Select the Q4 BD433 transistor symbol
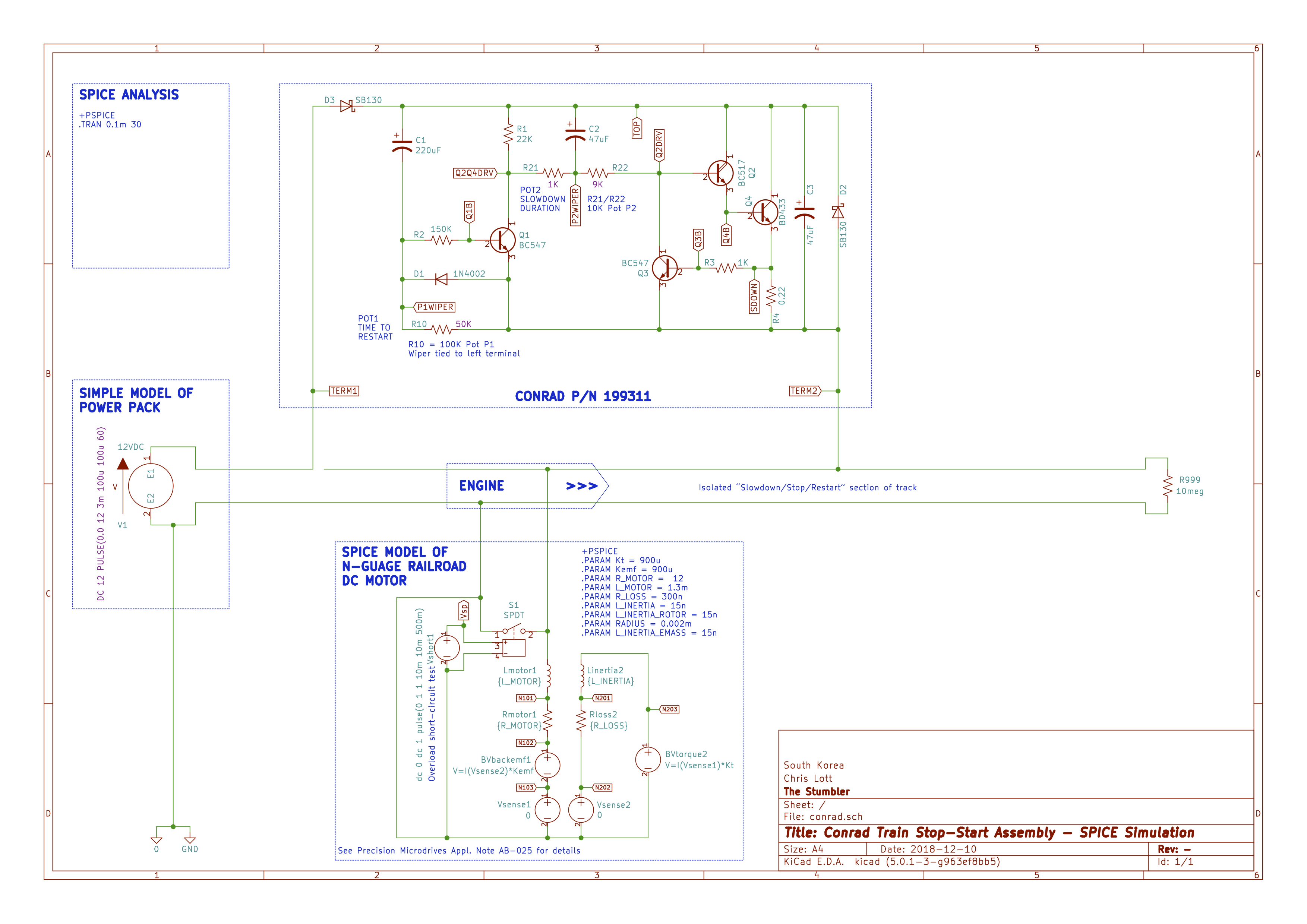The height and width of the screenshot is (924, 1307). tap(765, 212)
